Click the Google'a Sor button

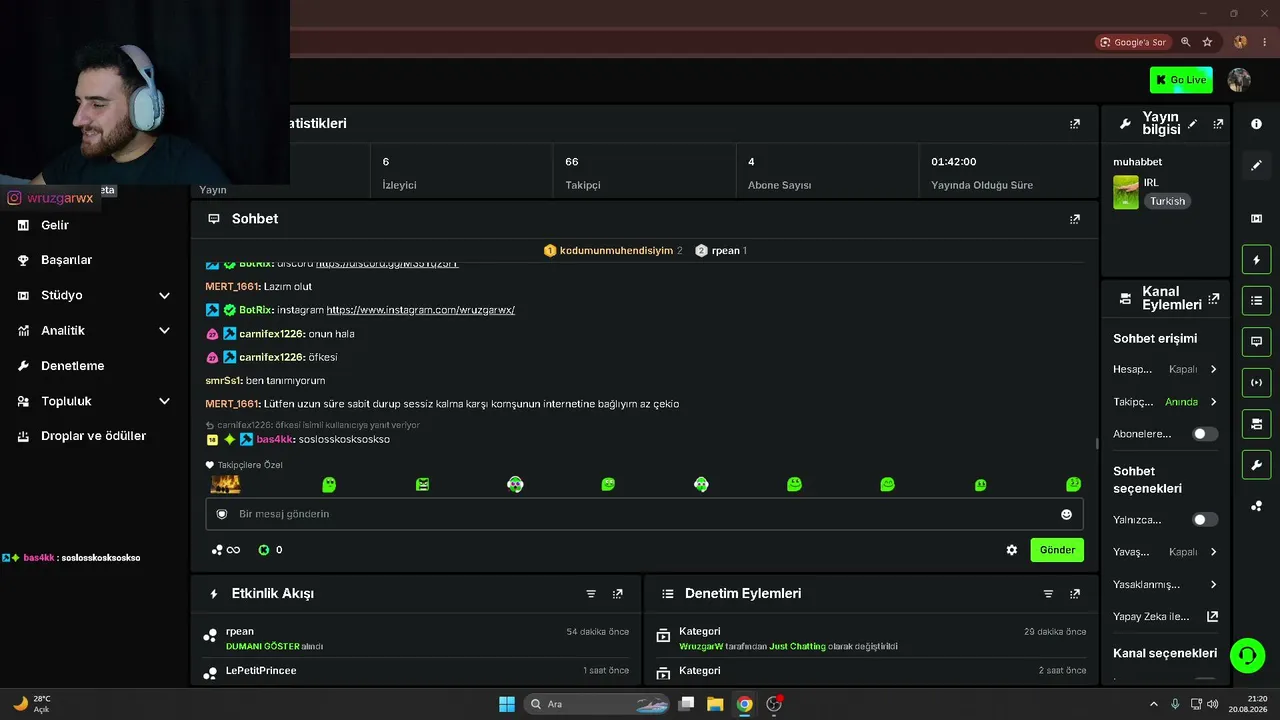[1133, 42]
